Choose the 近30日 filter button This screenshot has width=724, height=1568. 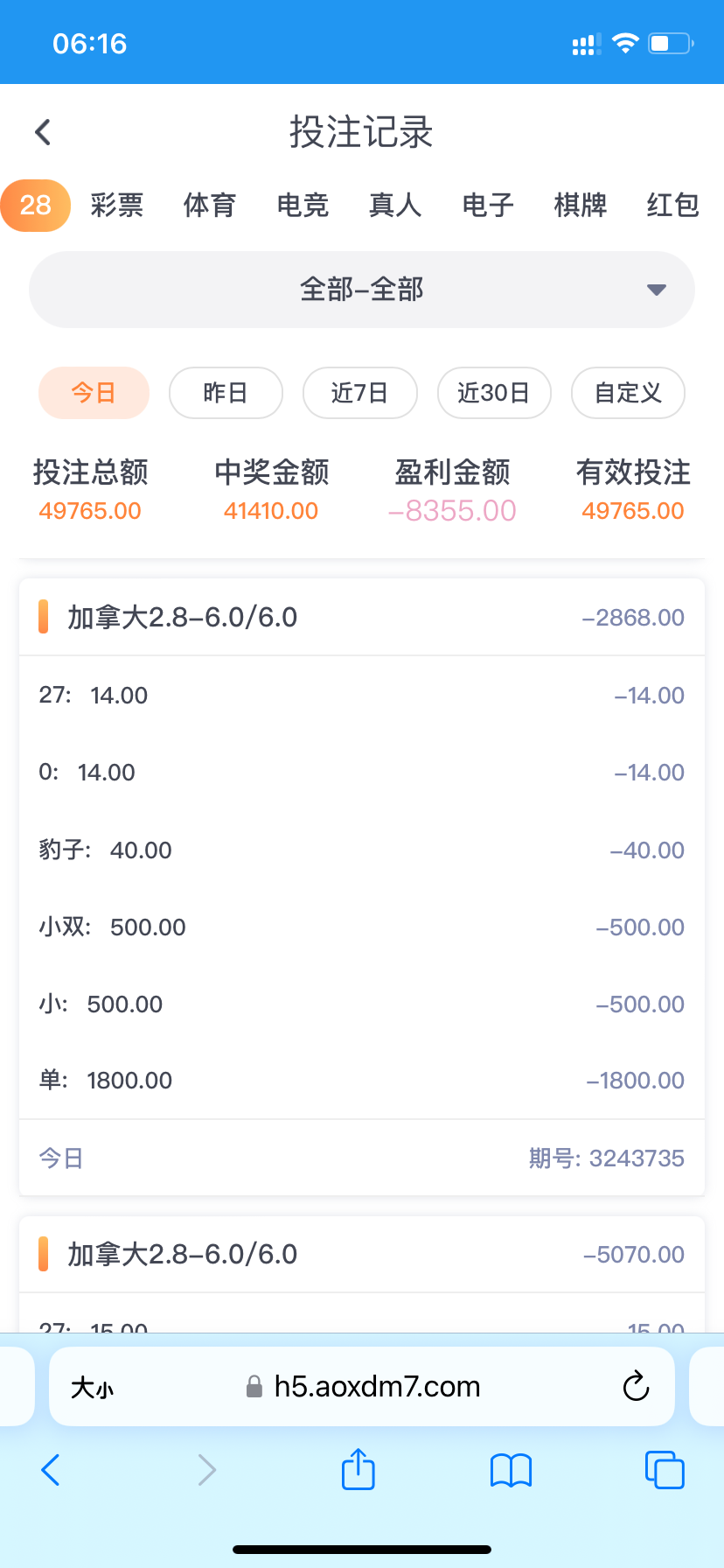494,393
